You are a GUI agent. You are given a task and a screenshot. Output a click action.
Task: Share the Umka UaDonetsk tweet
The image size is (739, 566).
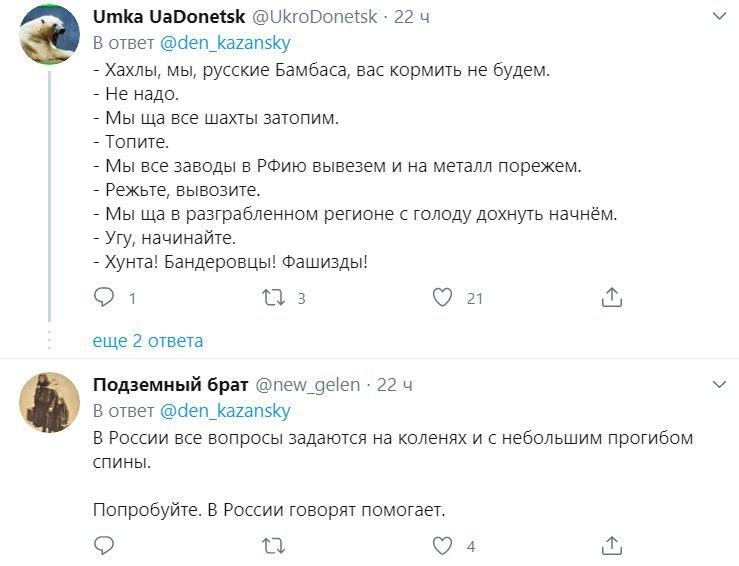(x=612, y=297)
